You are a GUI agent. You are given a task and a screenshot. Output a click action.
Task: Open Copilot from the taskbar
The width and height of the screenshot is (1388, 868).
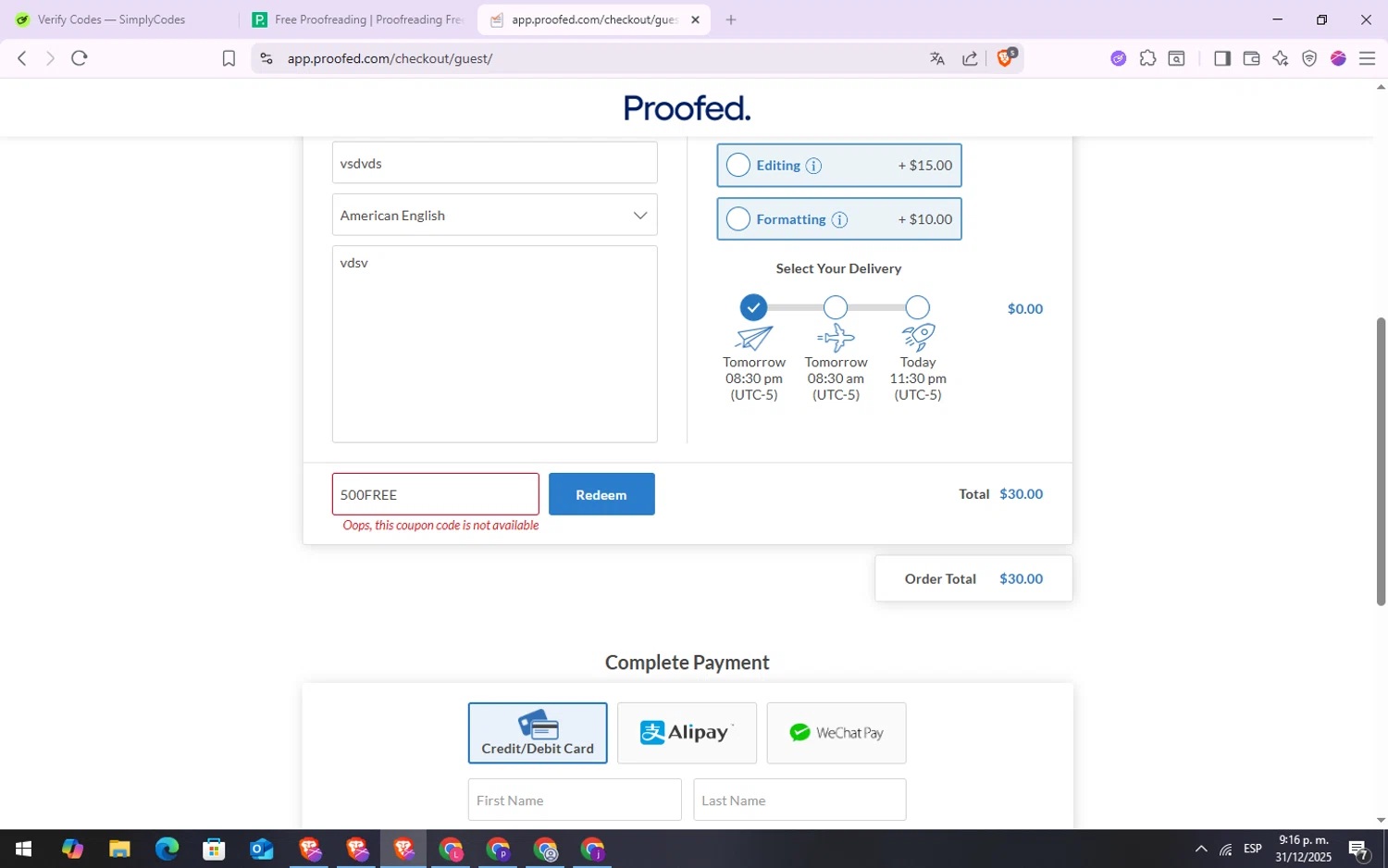point(72,849)
